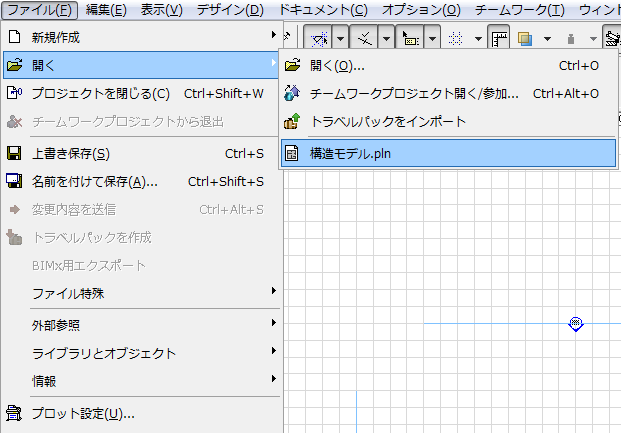Click the greyed Gravity weight icon

tap(571, 39)
